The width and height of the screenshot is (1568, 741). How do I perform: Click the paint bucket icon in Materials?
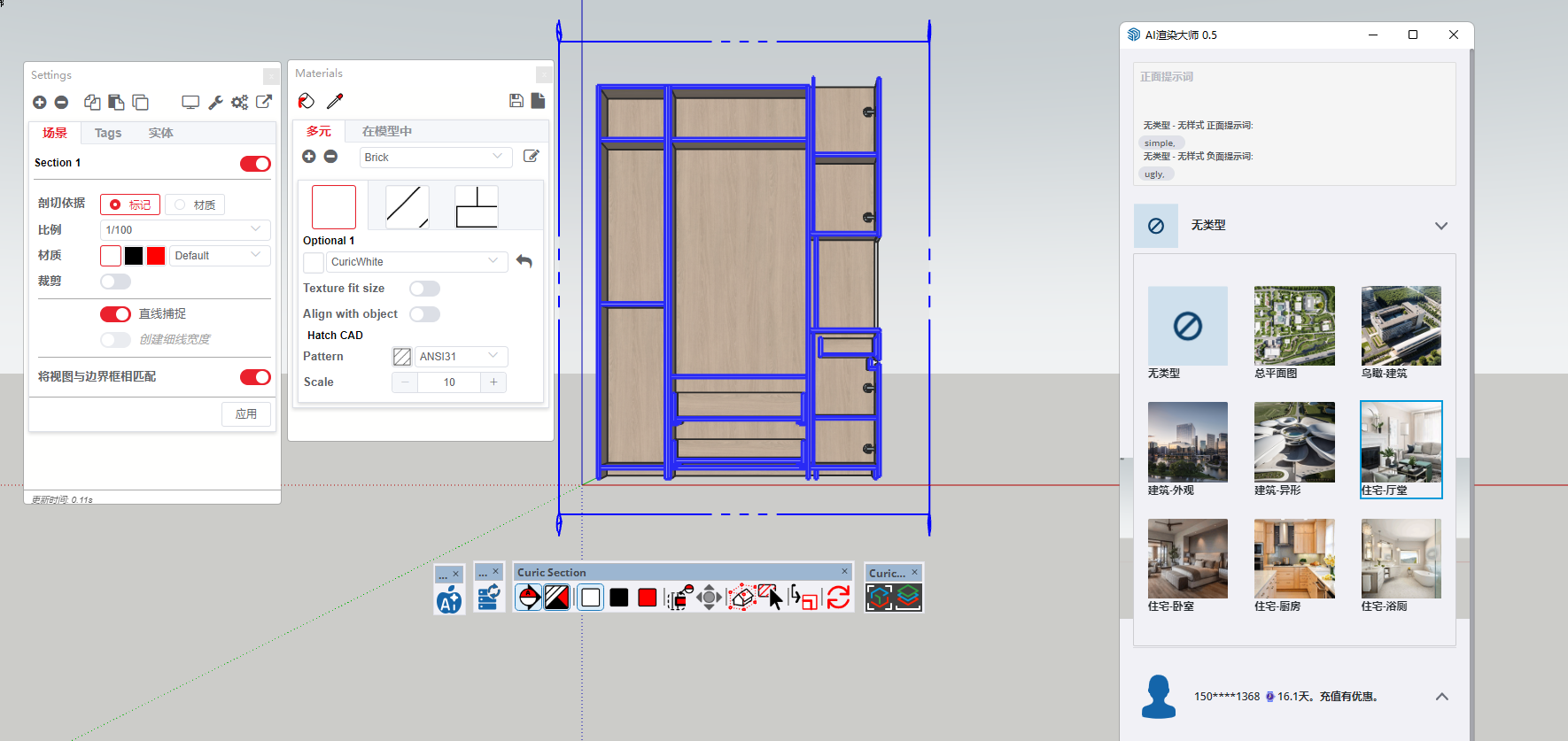307,101
